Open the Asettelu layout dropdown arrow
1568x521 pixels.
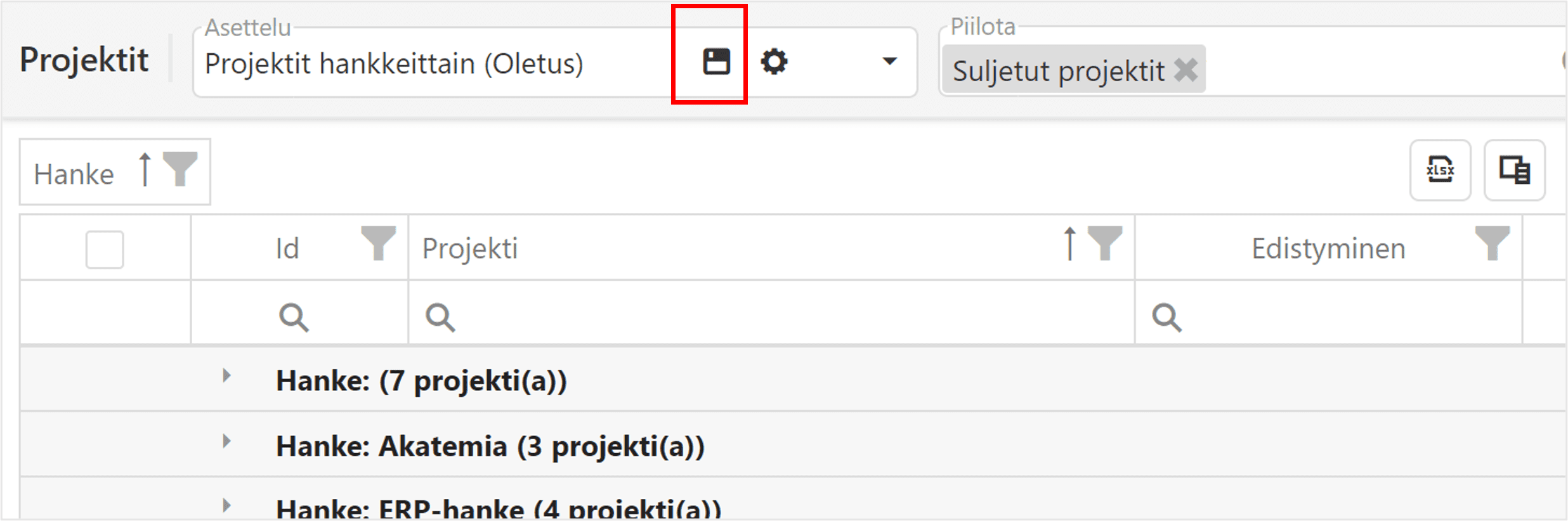pyautogui.click(x=889, y=61)
